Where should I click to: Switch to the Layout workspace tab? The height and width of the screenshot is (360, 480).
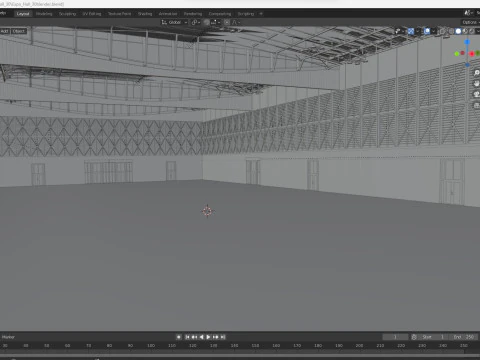click(23, 14)
